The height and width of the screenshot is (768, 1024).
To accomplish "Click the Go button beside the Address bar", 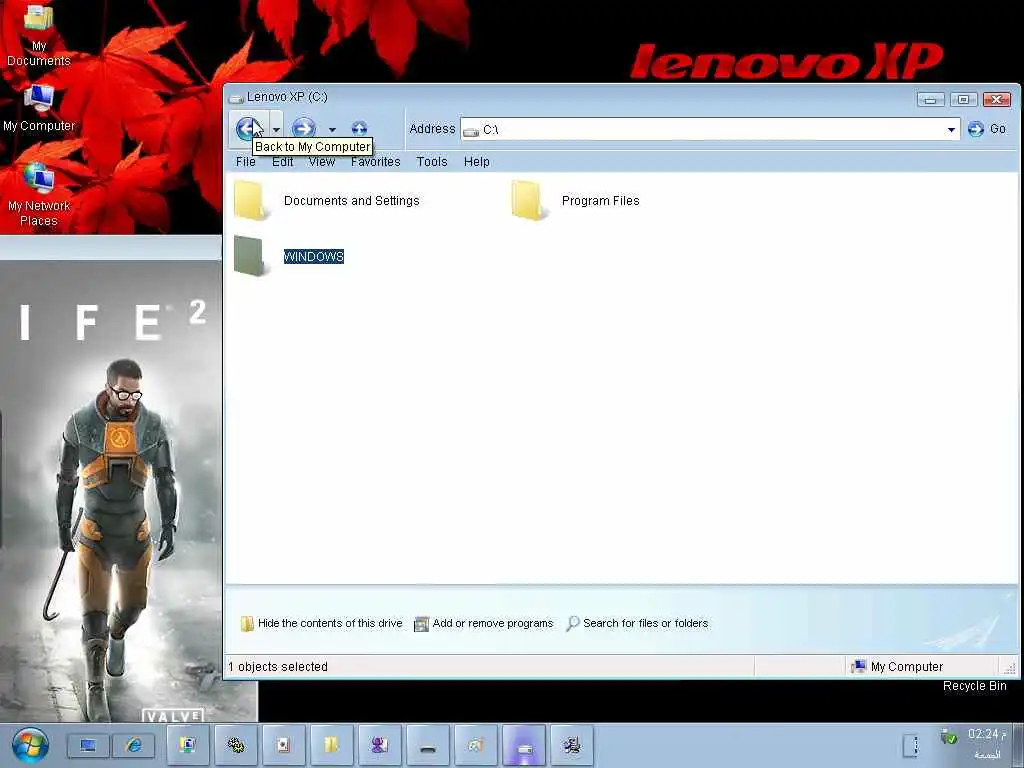I will 987,129.
